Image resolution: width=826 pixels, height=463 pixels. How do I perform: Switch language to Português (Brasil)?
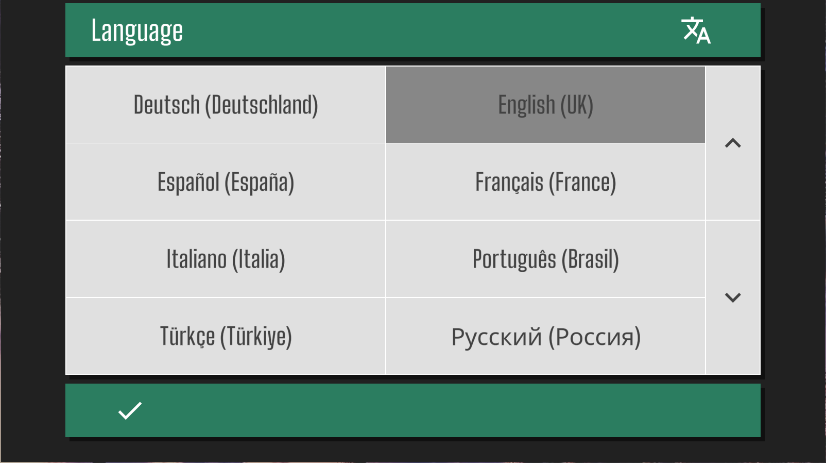click(x=545, y=259)
